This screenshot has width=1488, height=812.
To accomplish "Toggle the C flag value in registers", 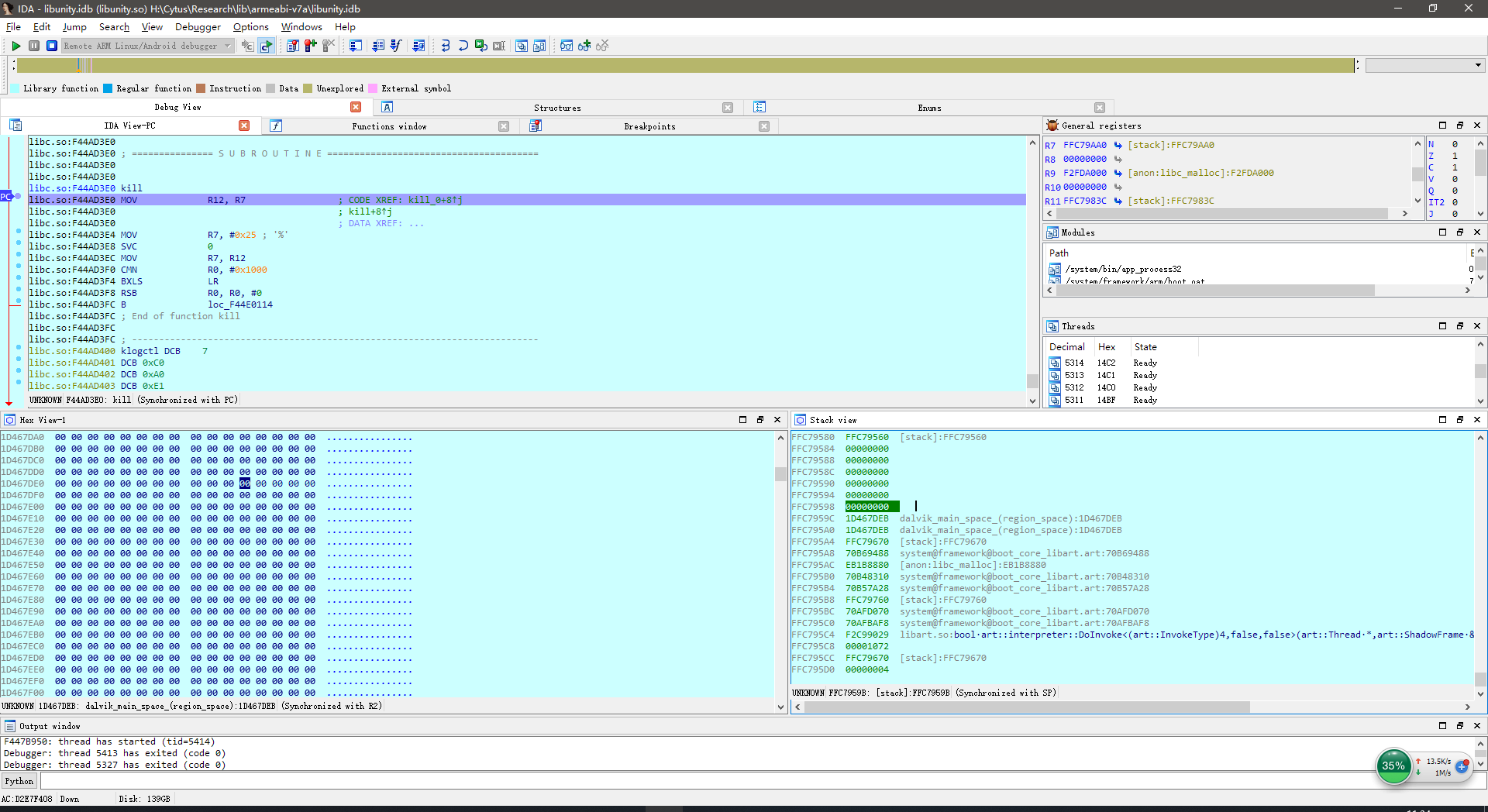I will pyautogui.click(x=1455, y=167).
